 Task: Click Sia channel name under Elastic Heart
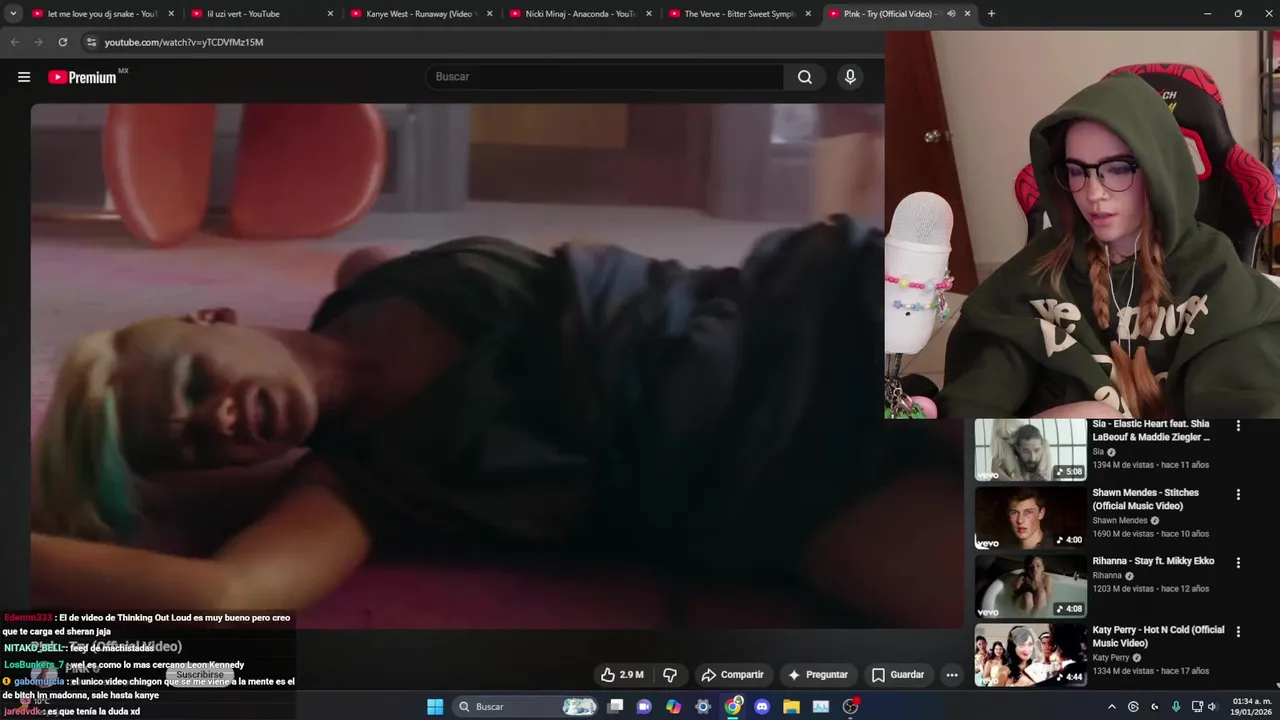click(1098, 452)
